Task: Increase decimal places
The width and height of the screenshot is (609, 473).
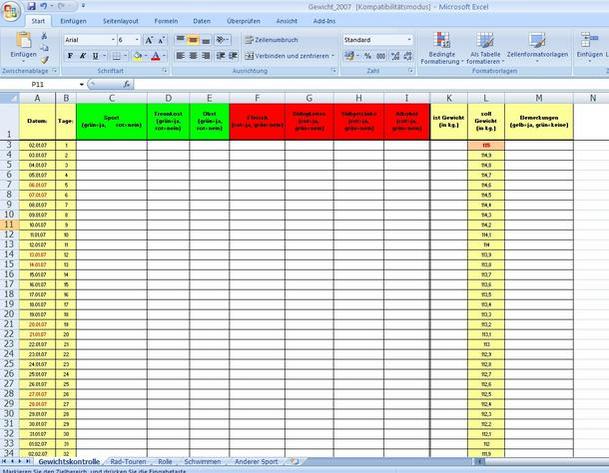Action: pos(395,56)
